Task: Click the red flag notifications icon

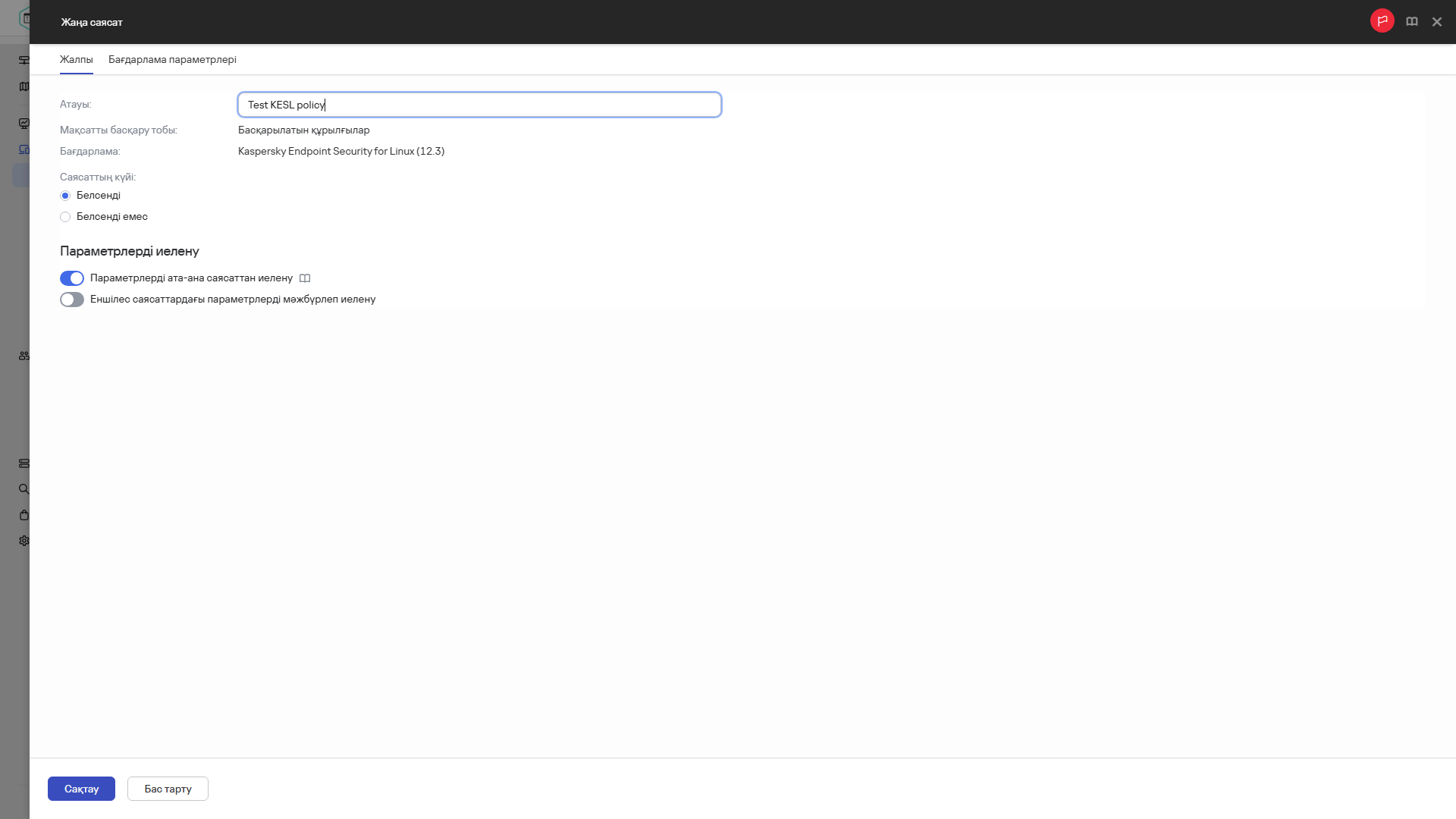Action: (1382, 21)
